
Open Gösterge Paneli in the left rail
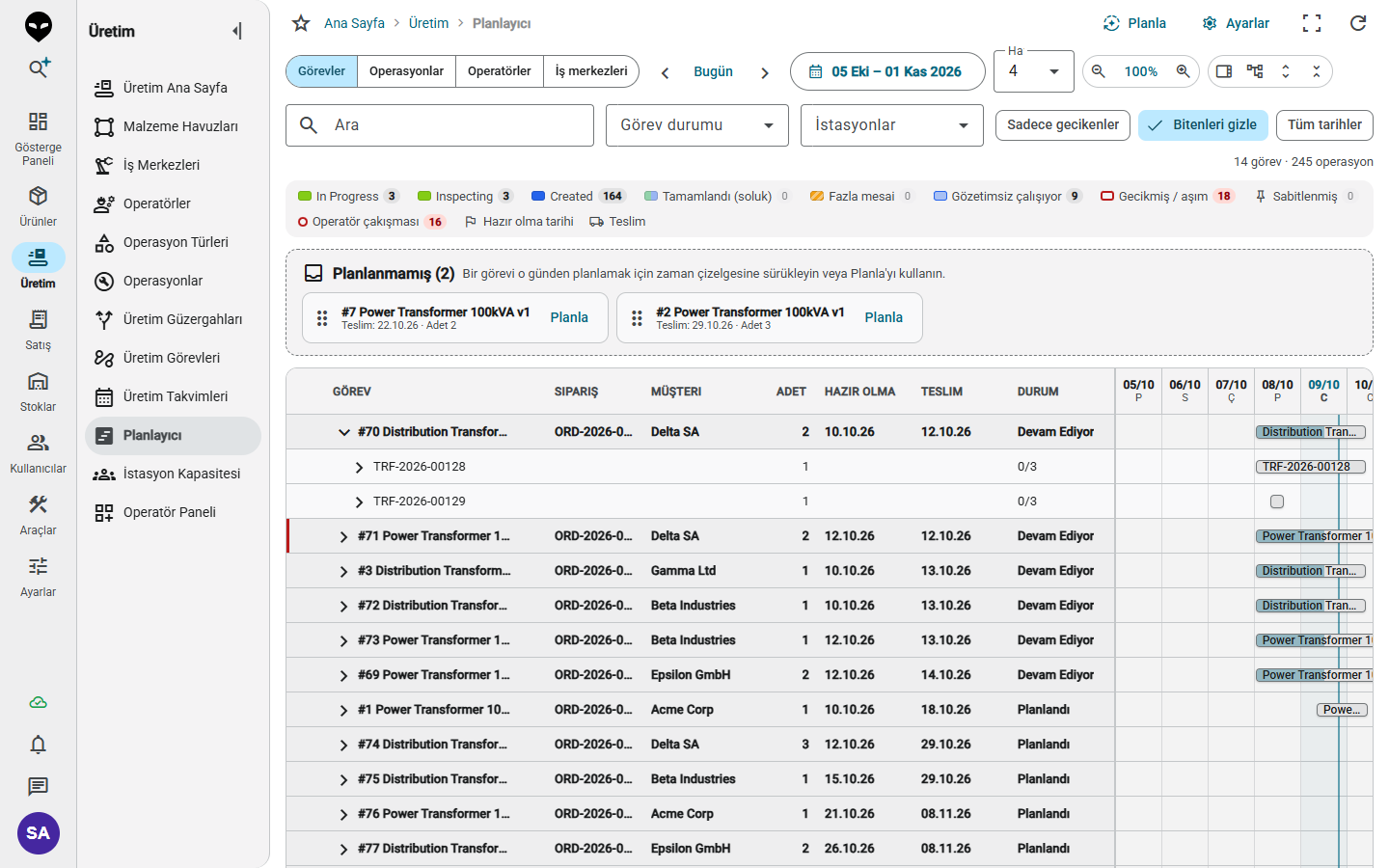tap(39, 138)
